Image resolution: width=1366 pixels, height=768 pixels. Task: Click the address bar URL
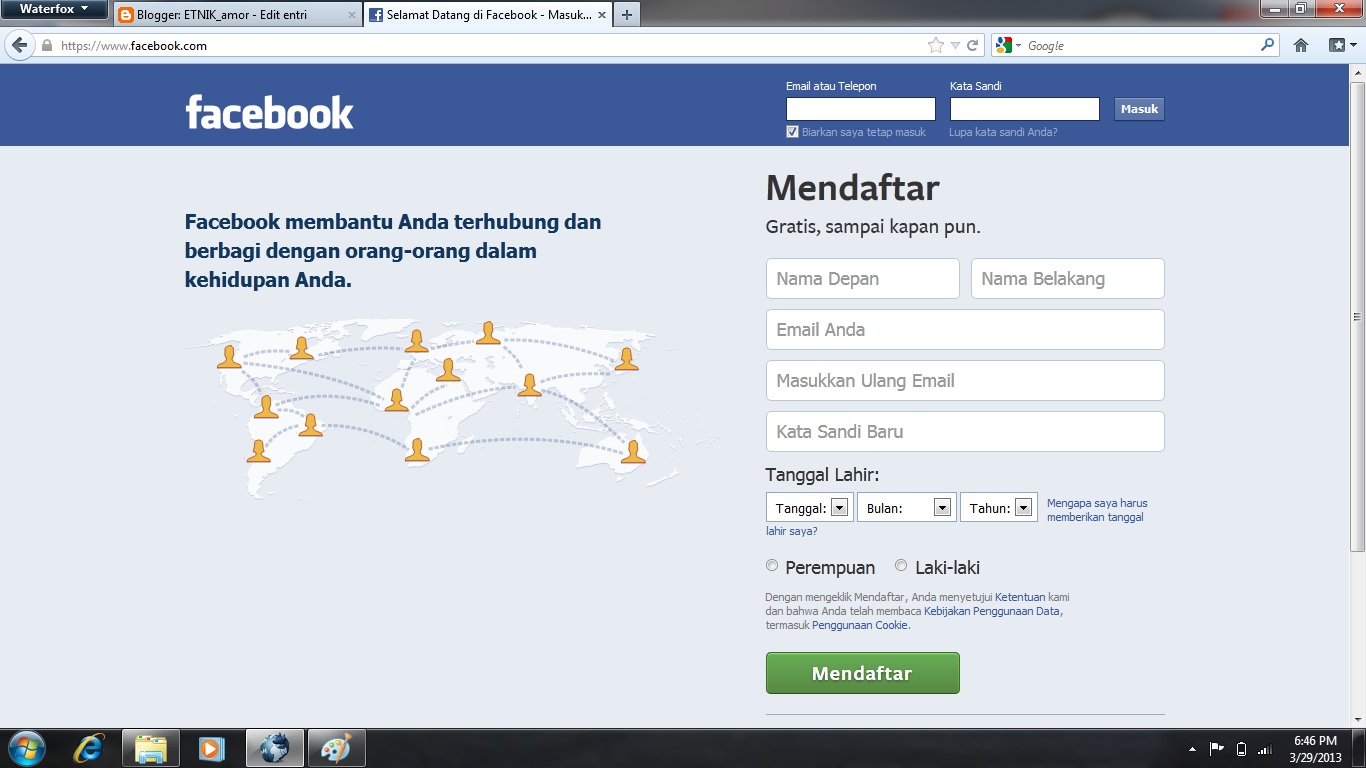(x=134, y=46)
